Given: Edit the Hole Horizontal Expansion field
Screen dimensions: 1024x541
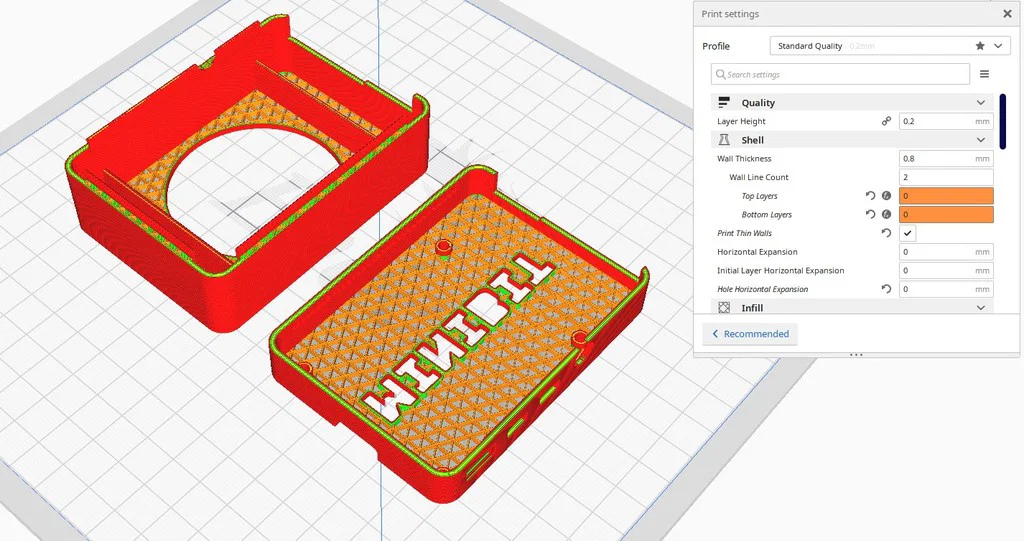Looking at the screenshot, I should pos(946,289).
